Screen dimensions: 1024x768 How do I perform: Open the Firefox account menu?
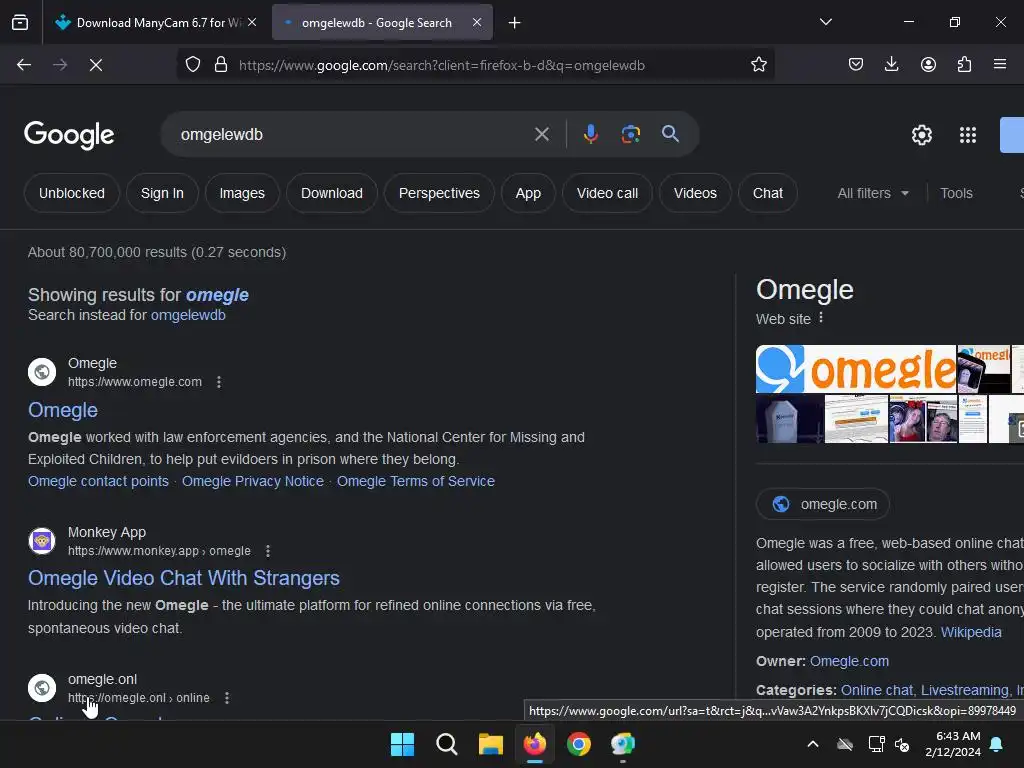click(928, 65)
